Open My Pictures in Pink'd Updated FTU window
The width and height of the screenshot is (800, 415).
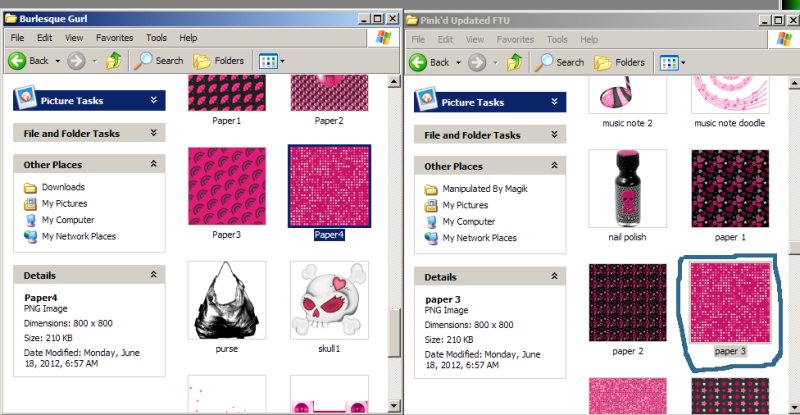465,205
